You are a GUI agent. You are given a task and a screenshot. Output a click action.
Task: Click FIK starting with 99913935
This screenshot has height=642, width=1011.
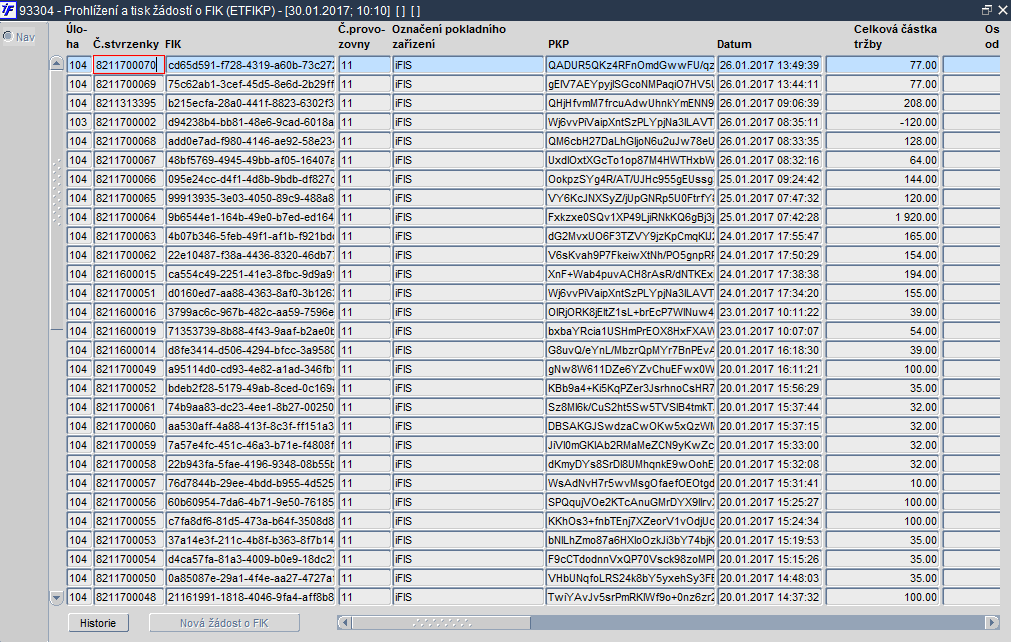(251, 198)
